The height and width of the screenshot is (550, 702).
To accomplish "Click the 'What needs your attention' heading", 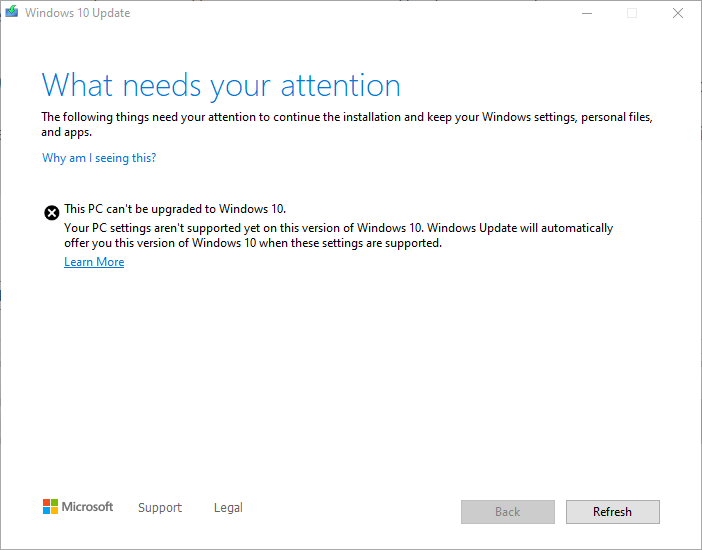I will click(x=221, y=85).
